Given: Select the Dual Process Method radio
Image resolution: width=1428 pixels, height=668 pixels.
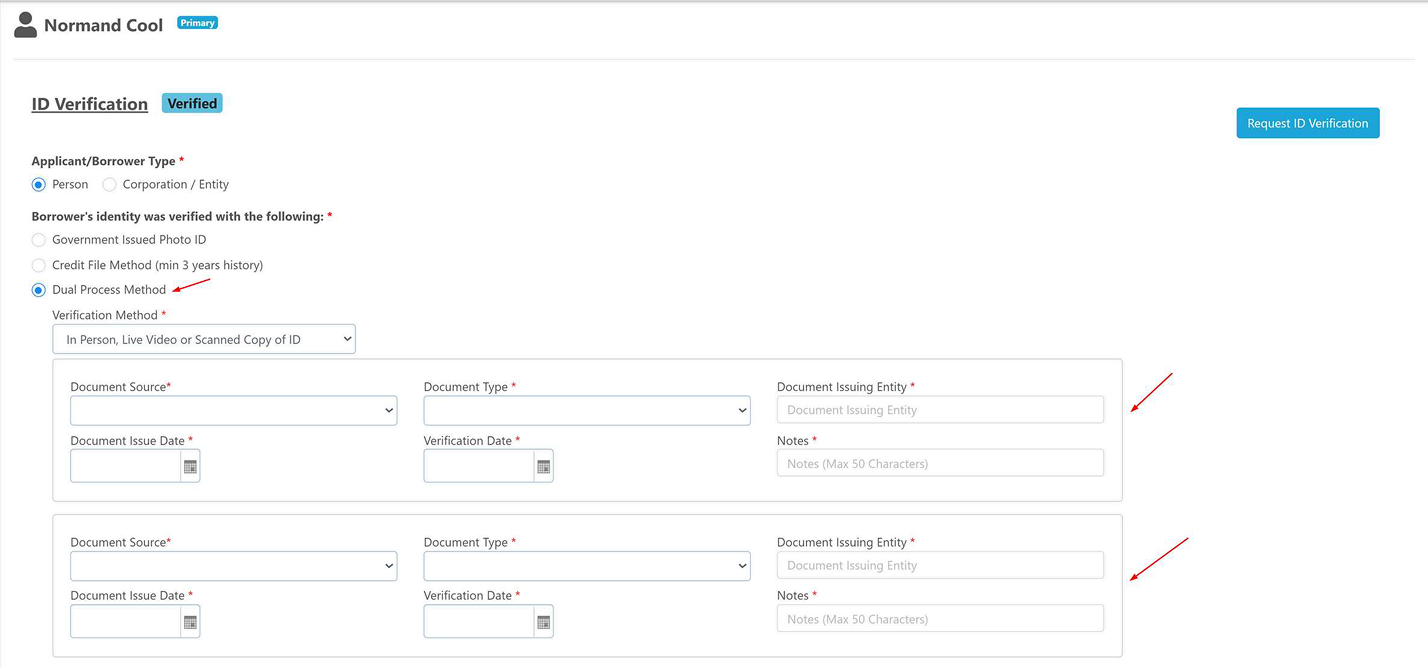Looking at the screenshot, I should coord(39,290).
